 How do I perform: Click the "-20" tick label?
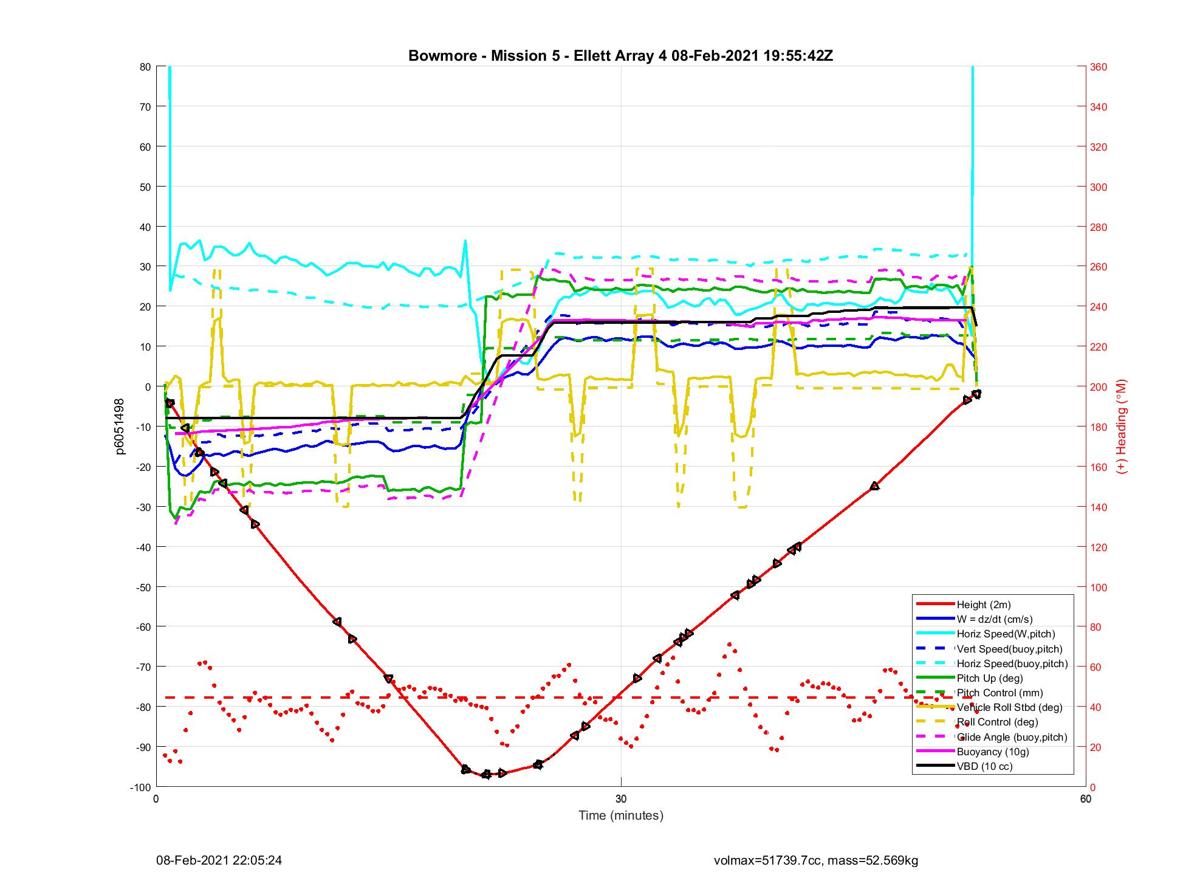(142, 467)
